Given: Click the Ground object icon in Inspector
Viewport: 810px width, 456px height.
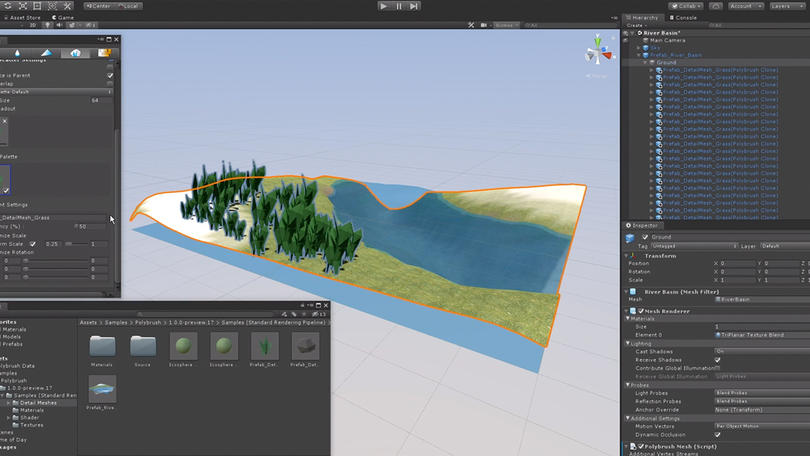Looking at the screenshot, I should pos(630,238).
